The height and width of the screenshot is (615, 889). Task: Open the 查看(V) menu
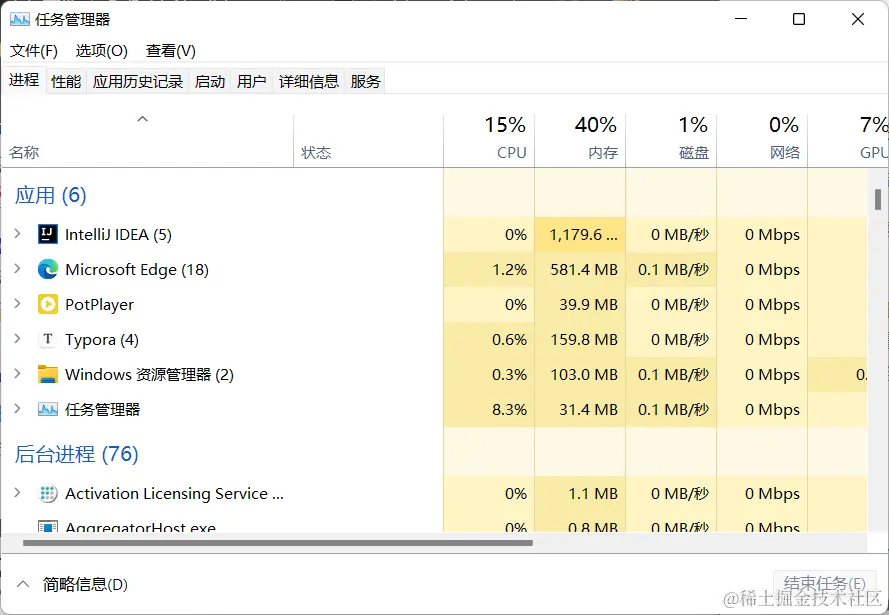(171, 51)
